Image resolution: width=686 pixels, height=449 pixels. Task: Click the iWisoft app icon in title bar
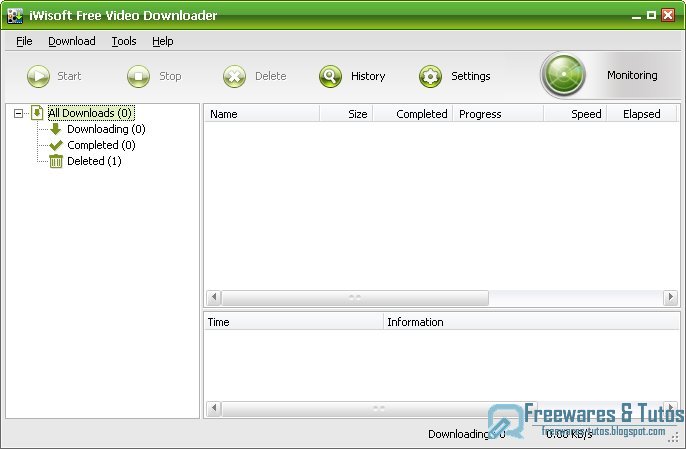pos(15,15)
